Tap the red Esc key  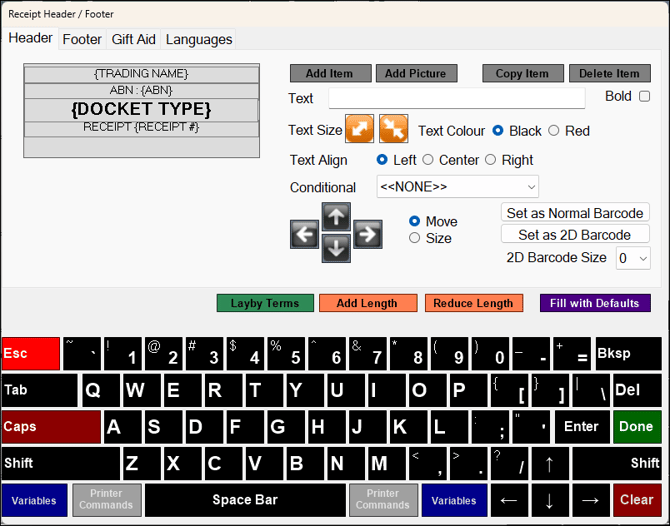(x=31, y=353)
